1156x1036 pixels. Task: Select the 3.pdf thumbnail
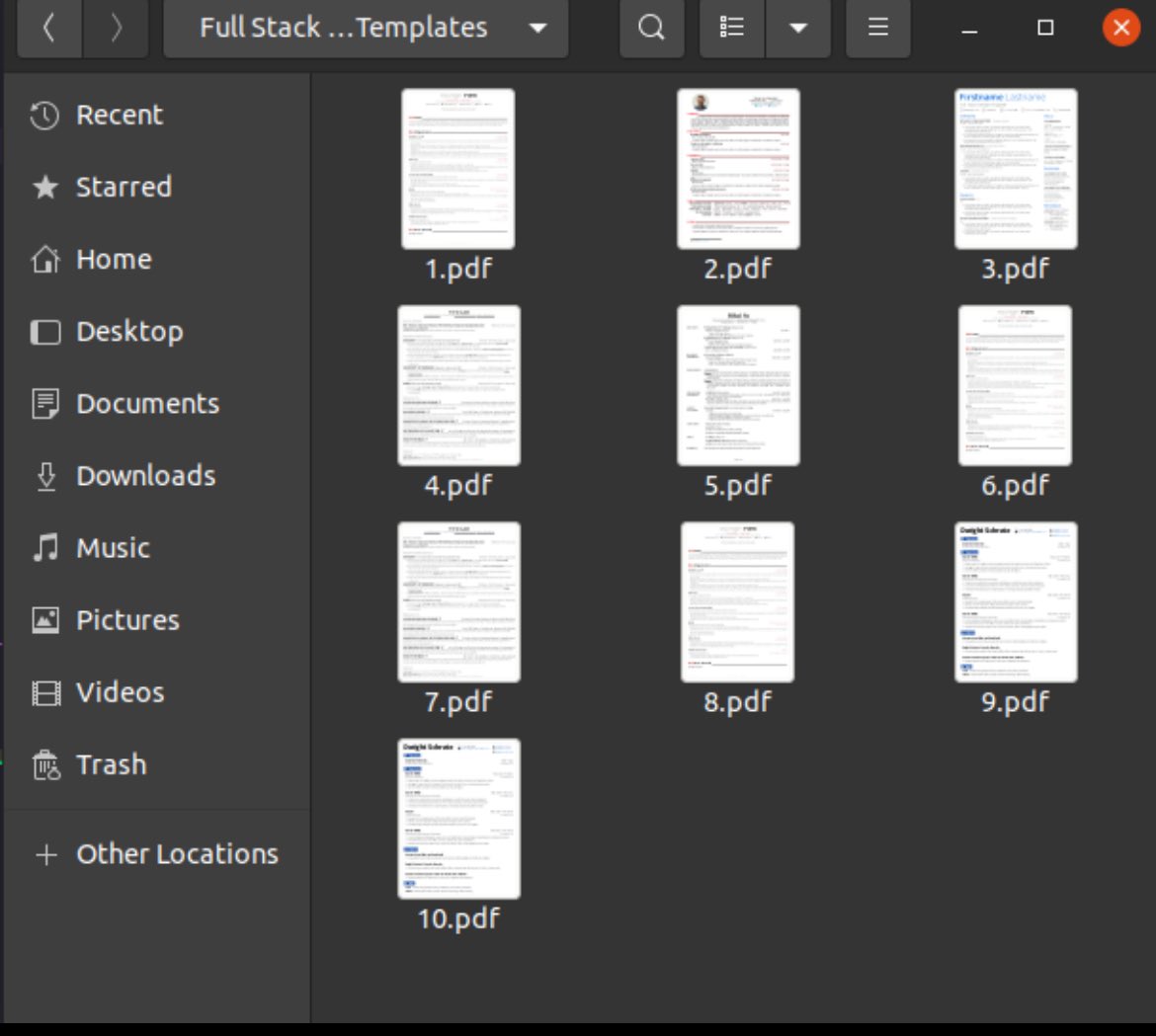[x=1015, y=169]
